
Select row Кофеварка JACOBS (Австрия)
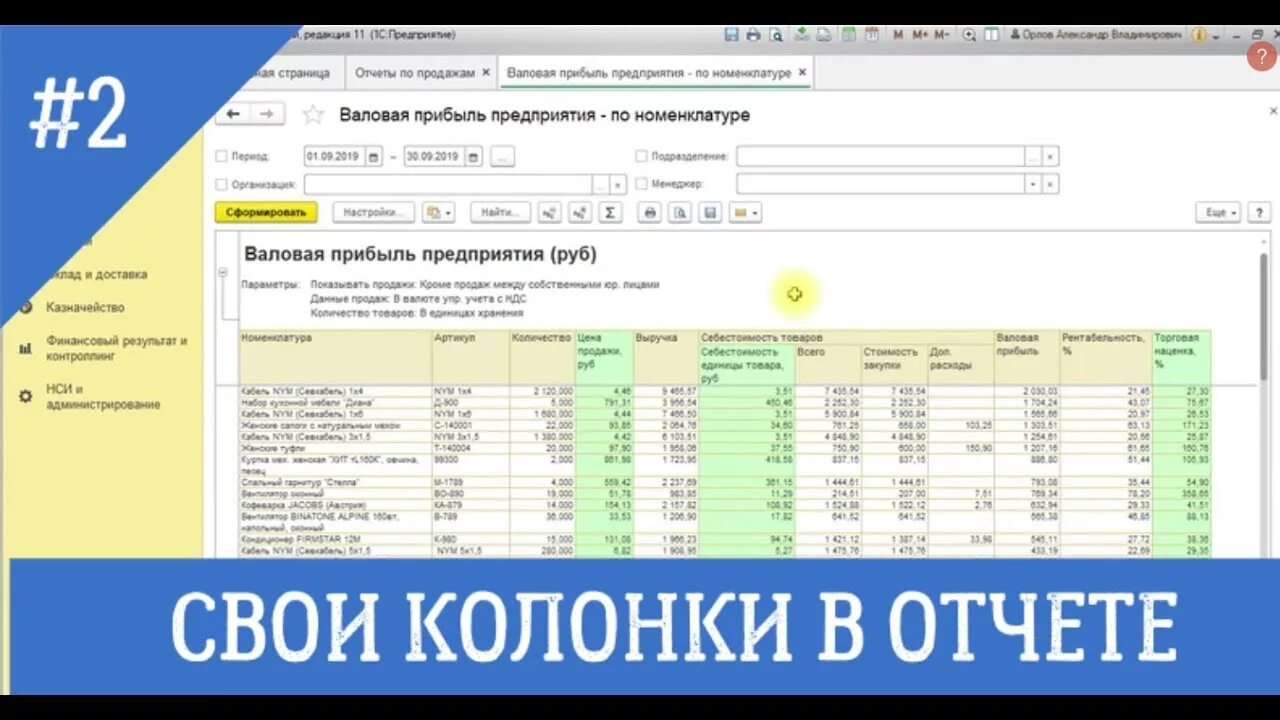point(725,505)
